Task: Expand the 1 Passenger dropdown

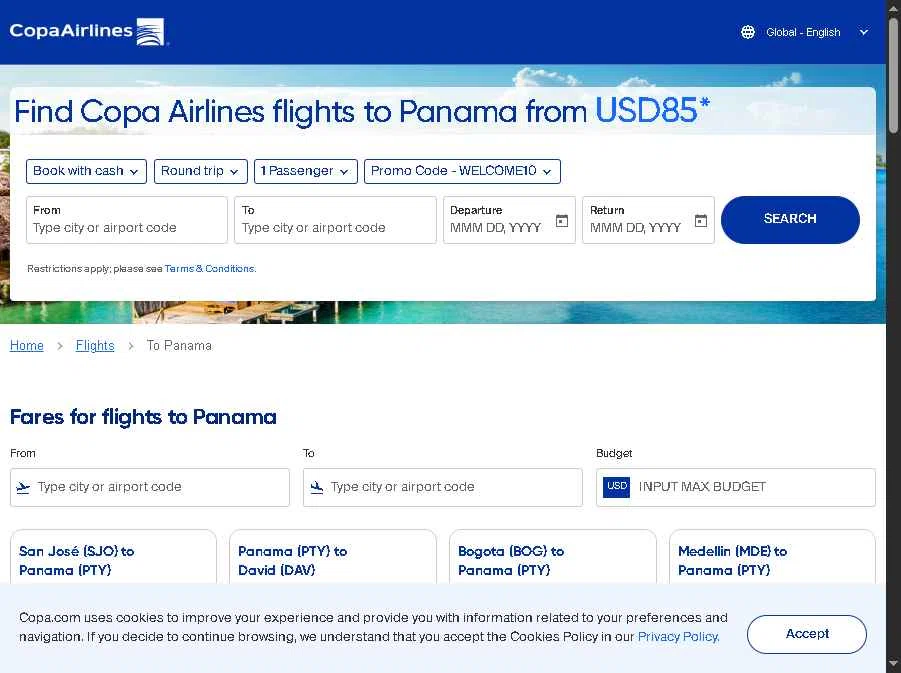Action: 305,171
